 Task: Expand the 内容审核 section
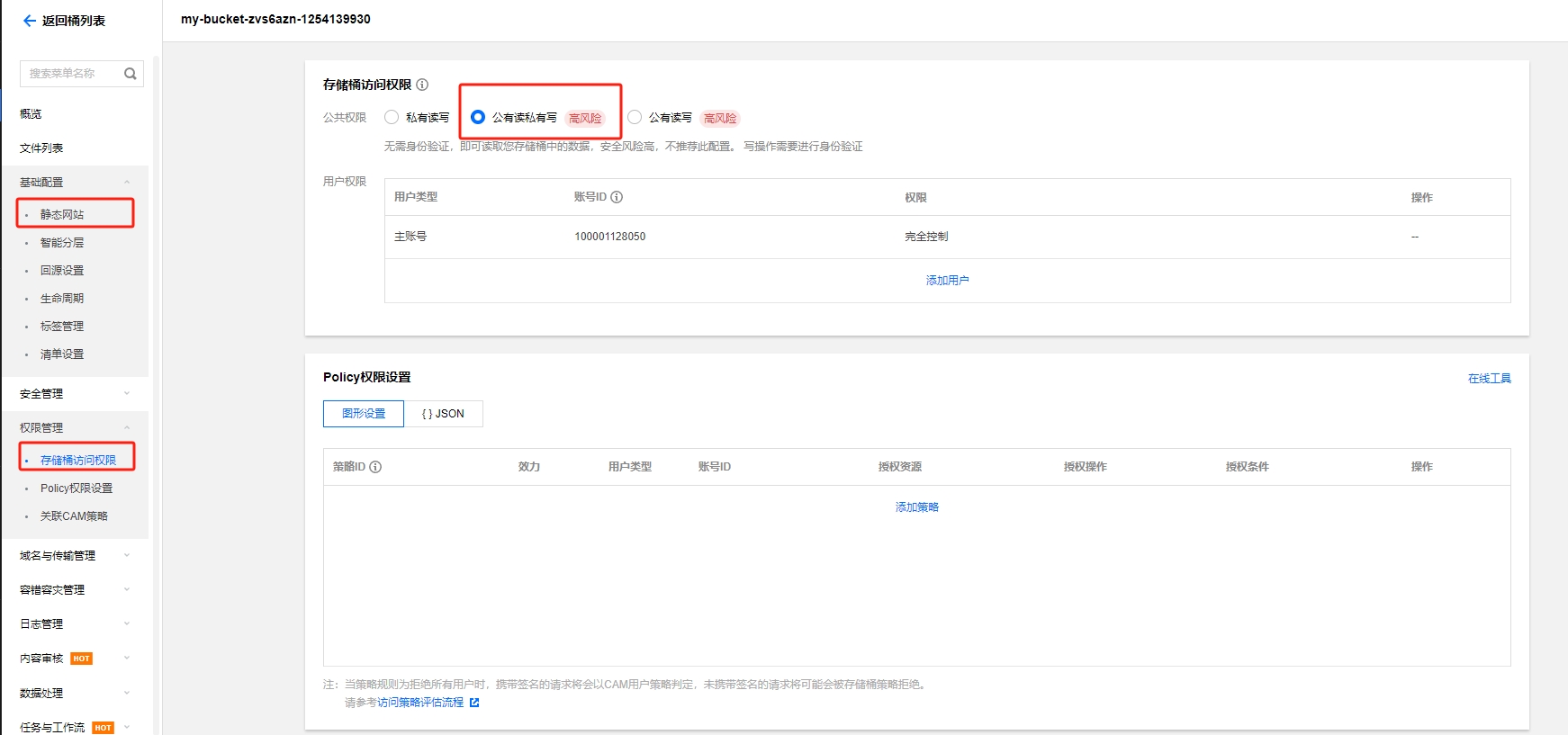point(127,658)
